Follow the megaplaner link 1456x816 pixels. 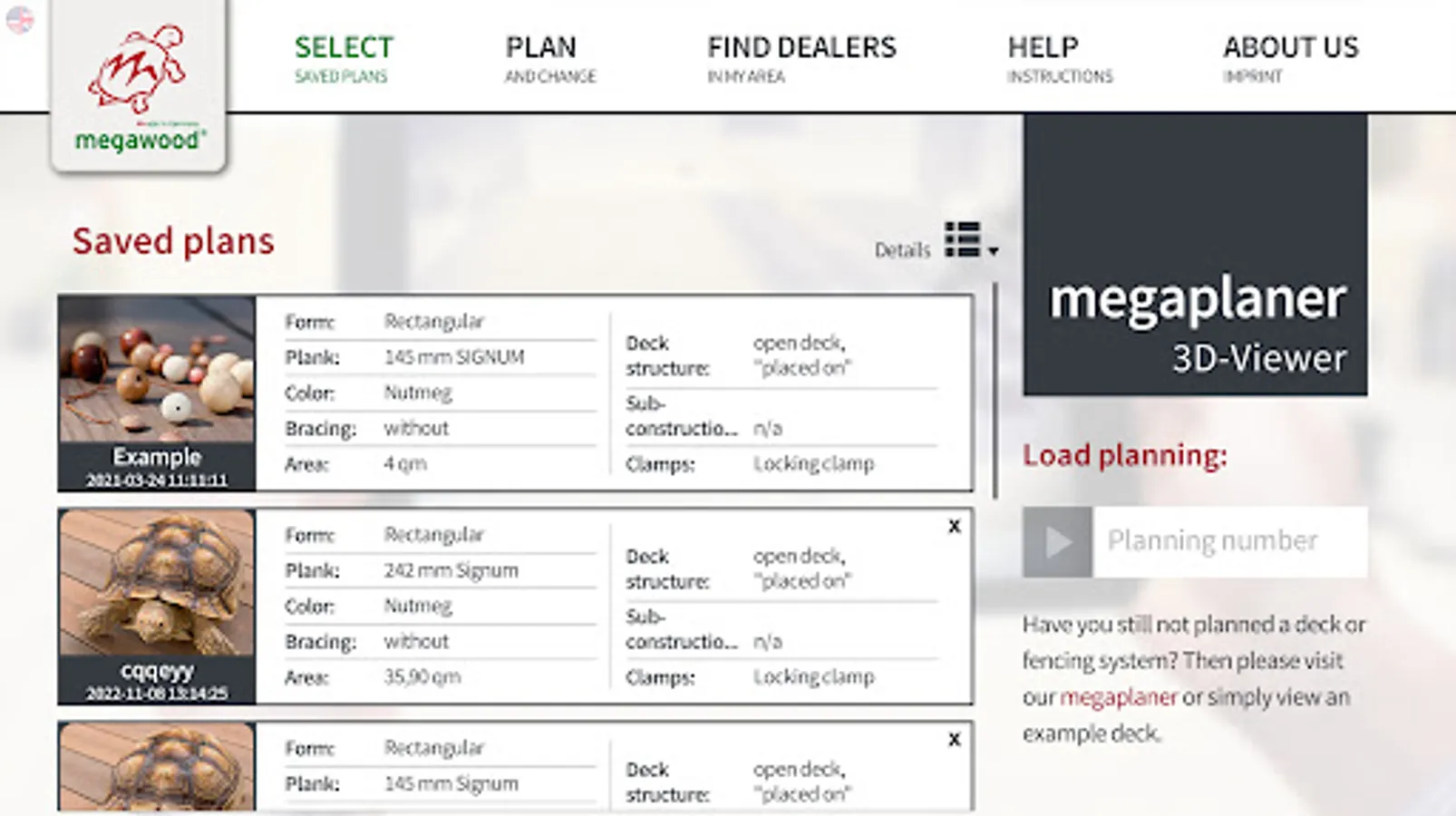coord(1119,697)
